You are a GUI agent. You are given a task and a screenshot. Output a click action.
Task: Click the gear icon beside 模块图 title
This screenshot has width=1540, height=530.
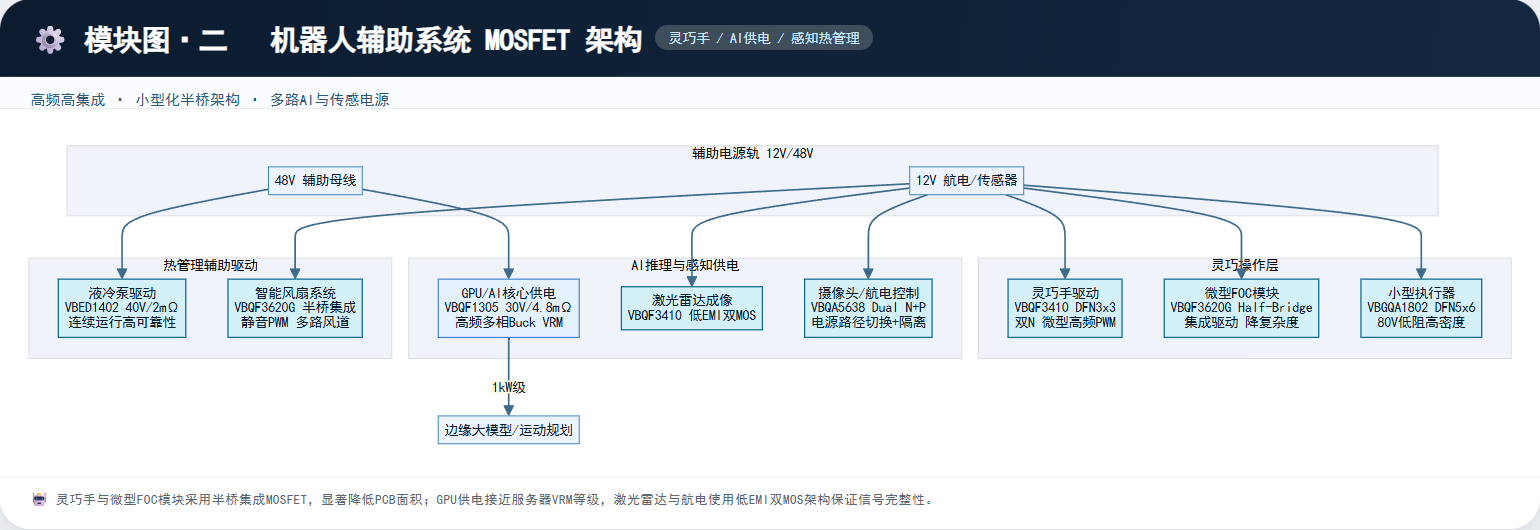tap(49, 40)
